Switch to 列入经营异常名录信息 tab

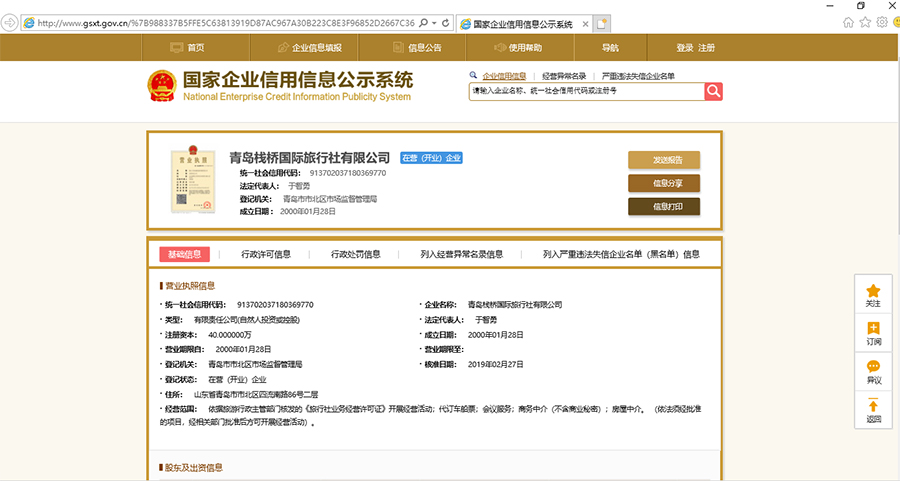point(461,254)
